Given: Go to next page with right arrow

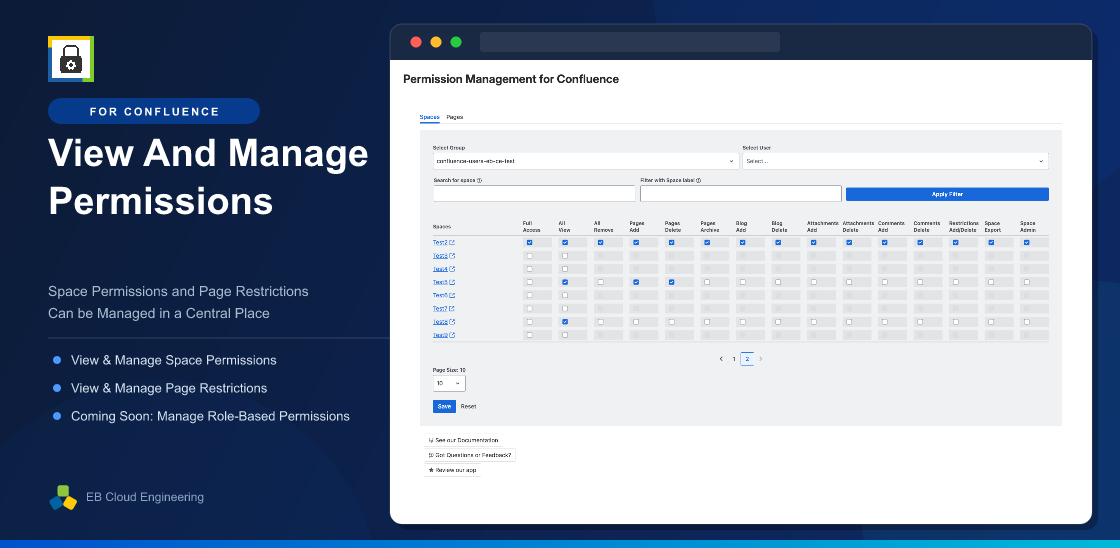Looking at the screenshot, I should point(760,359).
